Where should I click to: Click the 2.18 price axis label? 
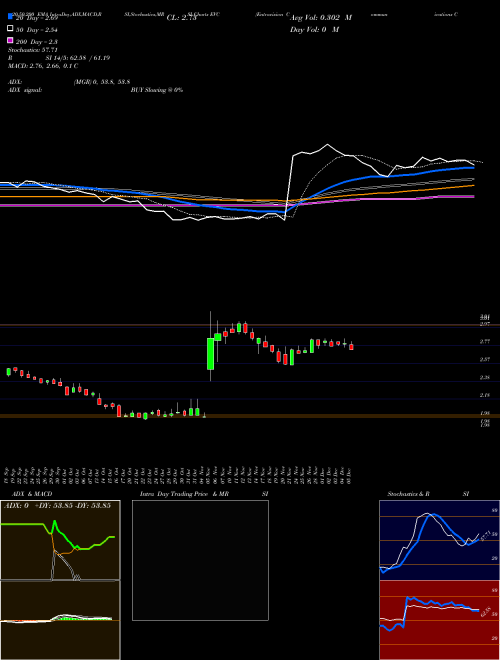click(x=484, y=395)
